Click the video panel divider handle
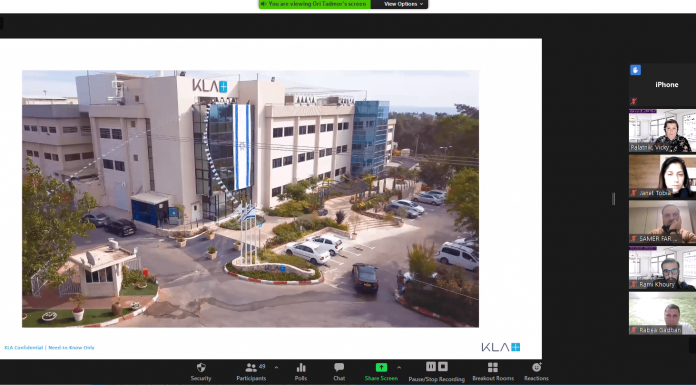This screenshot has width=696, height=385. 614,199
